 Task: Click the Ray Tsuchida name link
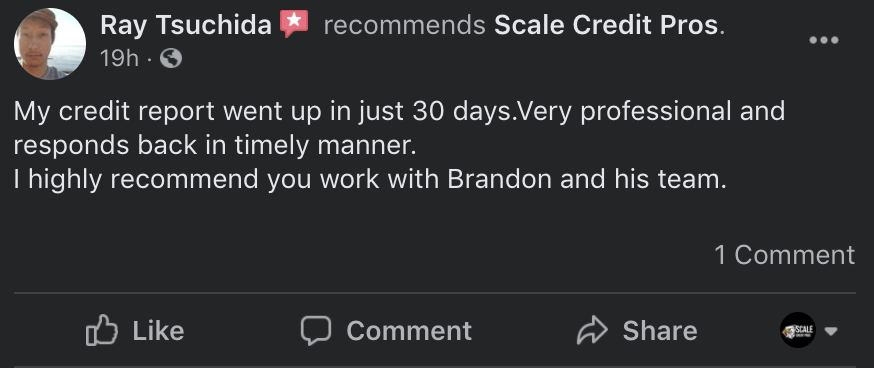(186, 25)
